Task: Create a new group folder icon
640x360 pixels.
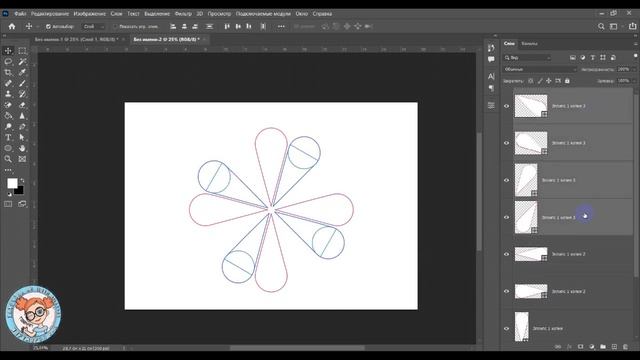Action: (603, 347)
